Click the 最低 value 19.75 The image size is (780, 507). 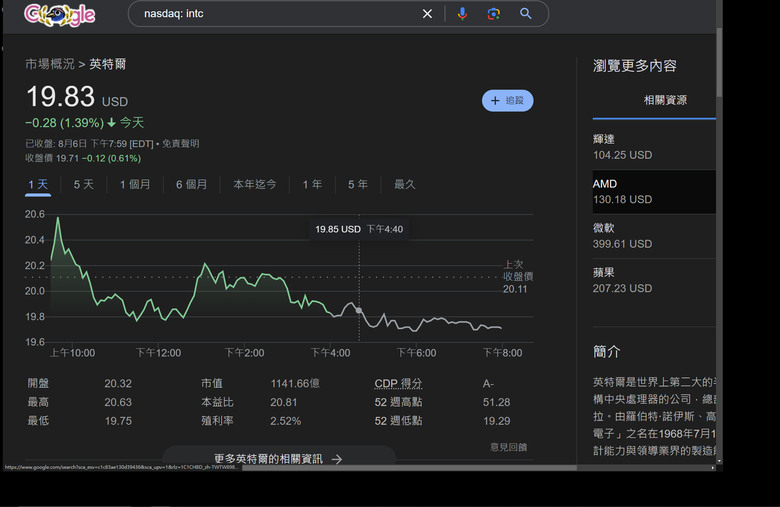pyautogui.click(x=118, y=421)
